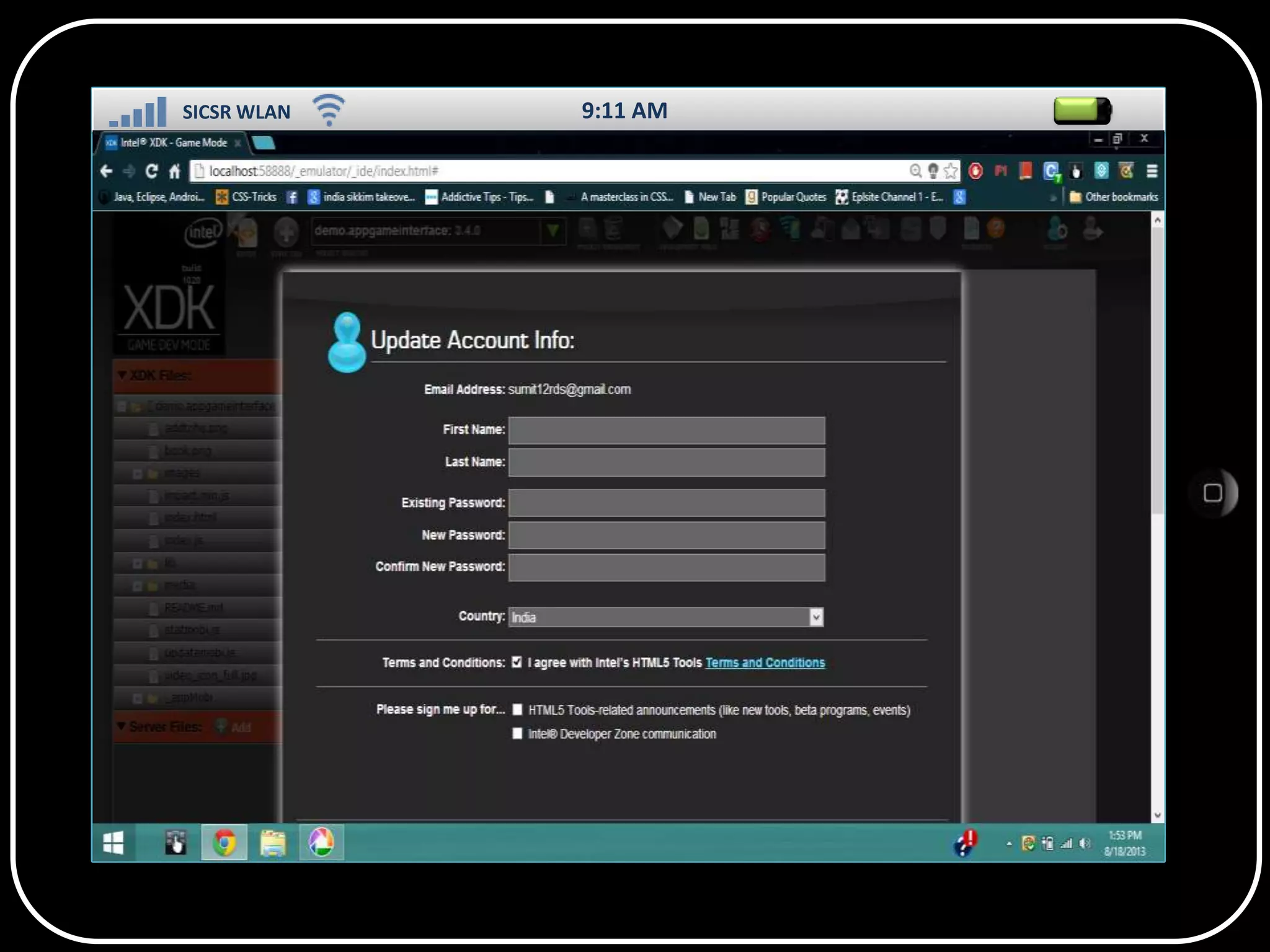Bookmark page with the star icon
The height and width of the screenshot is (952, 1270).
951,171
